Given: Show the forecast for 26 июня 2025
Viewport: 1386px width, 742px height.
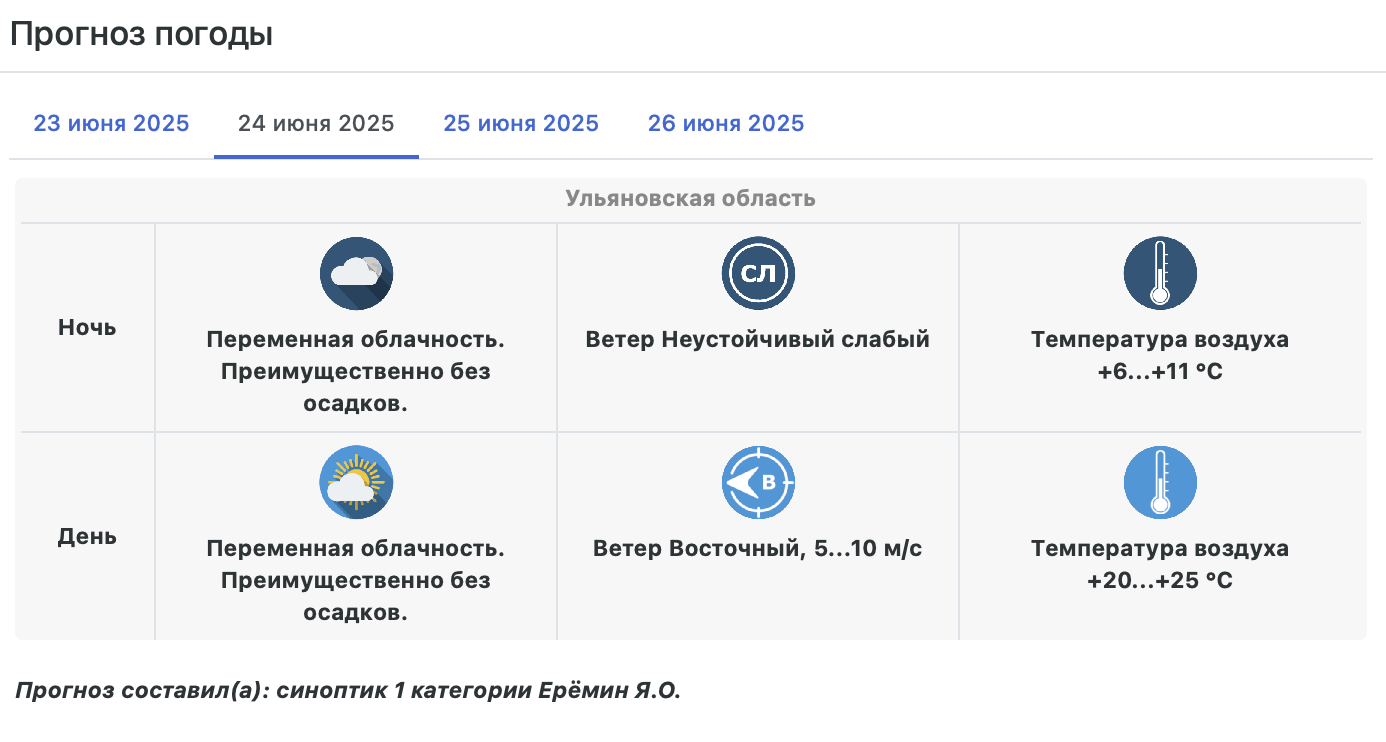Looking at the screenshot, I should pyautogui.click(x=726, y=124).
